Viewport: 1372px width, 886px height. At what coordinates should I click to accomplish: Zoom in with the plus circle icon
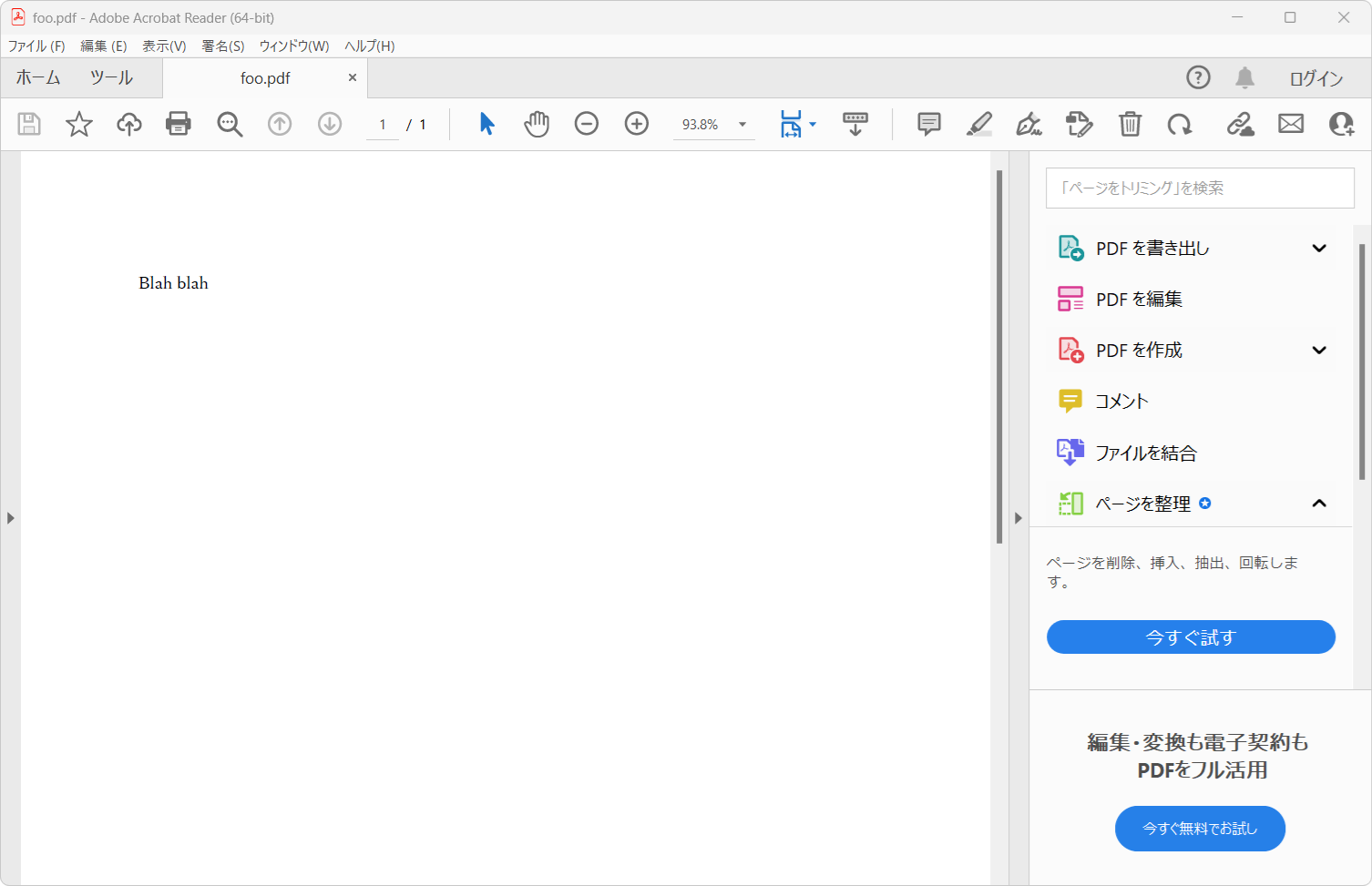[637, 124]
